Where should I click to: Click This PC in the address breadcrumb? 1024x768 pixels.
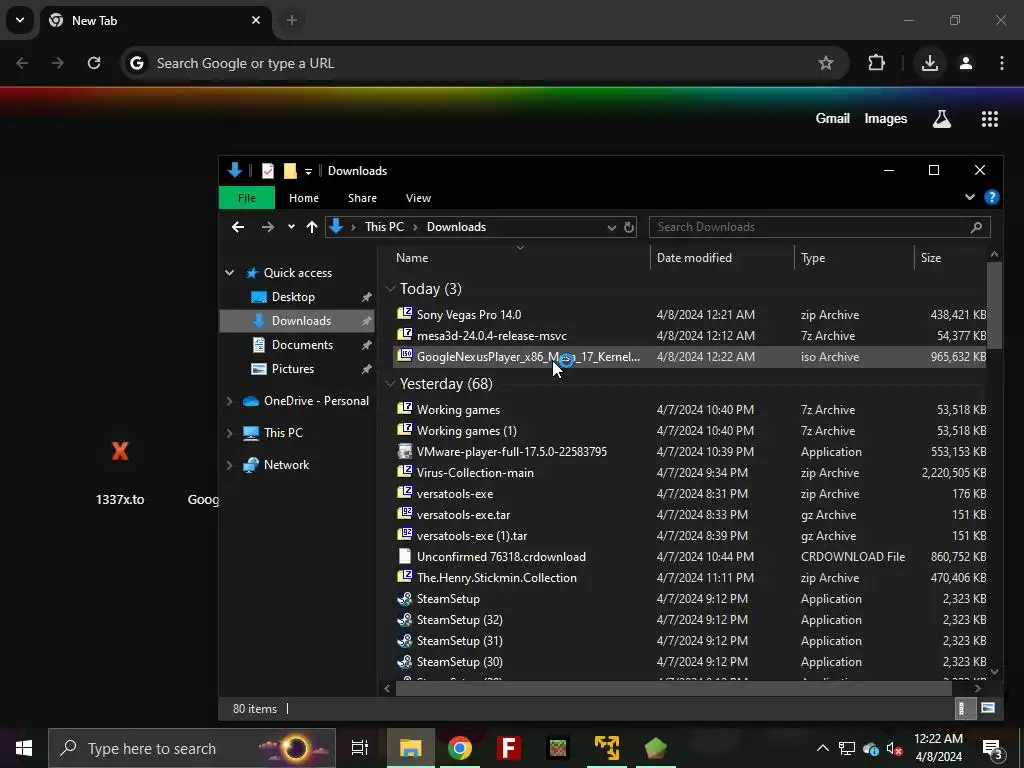click(x=384, y=227)
